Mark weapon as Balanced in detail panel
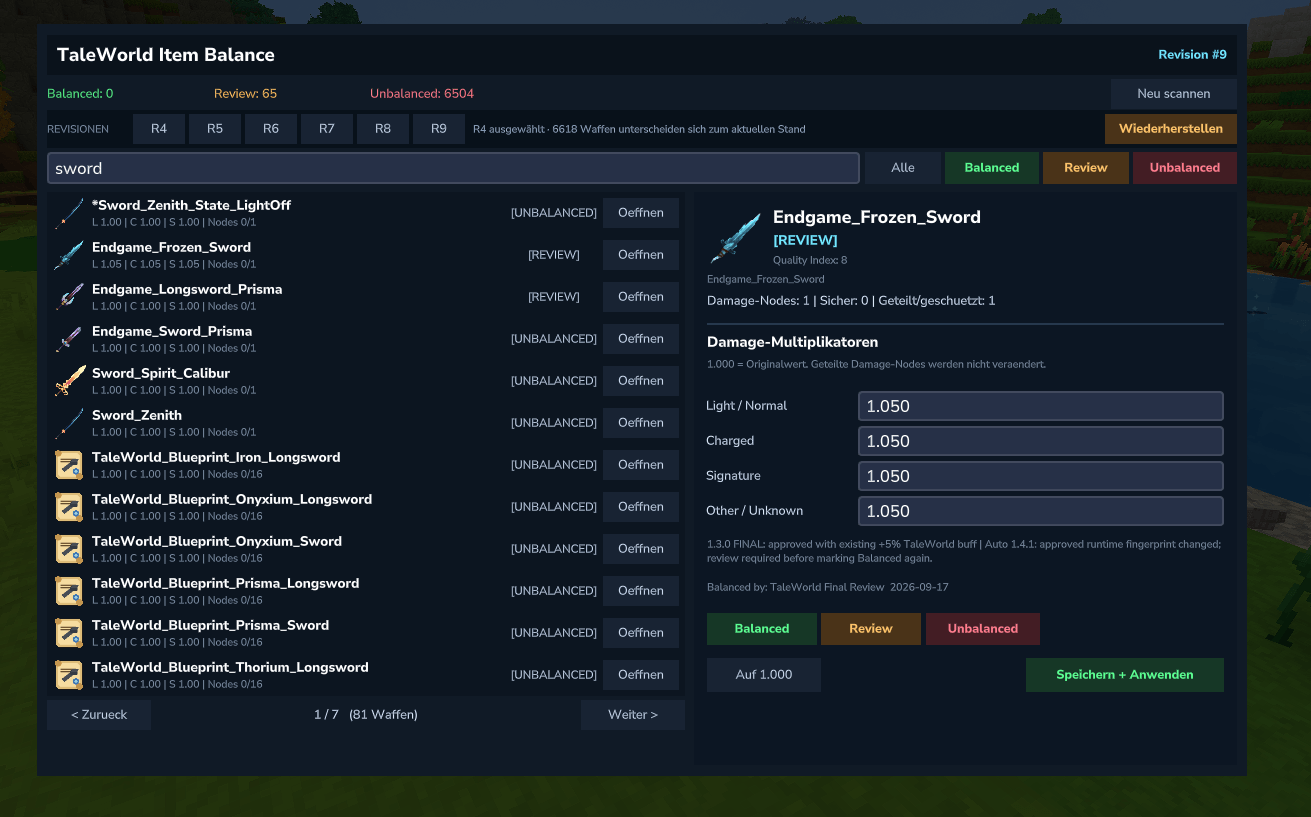This screenshot has width=1311, height=817. coord(762,629)
